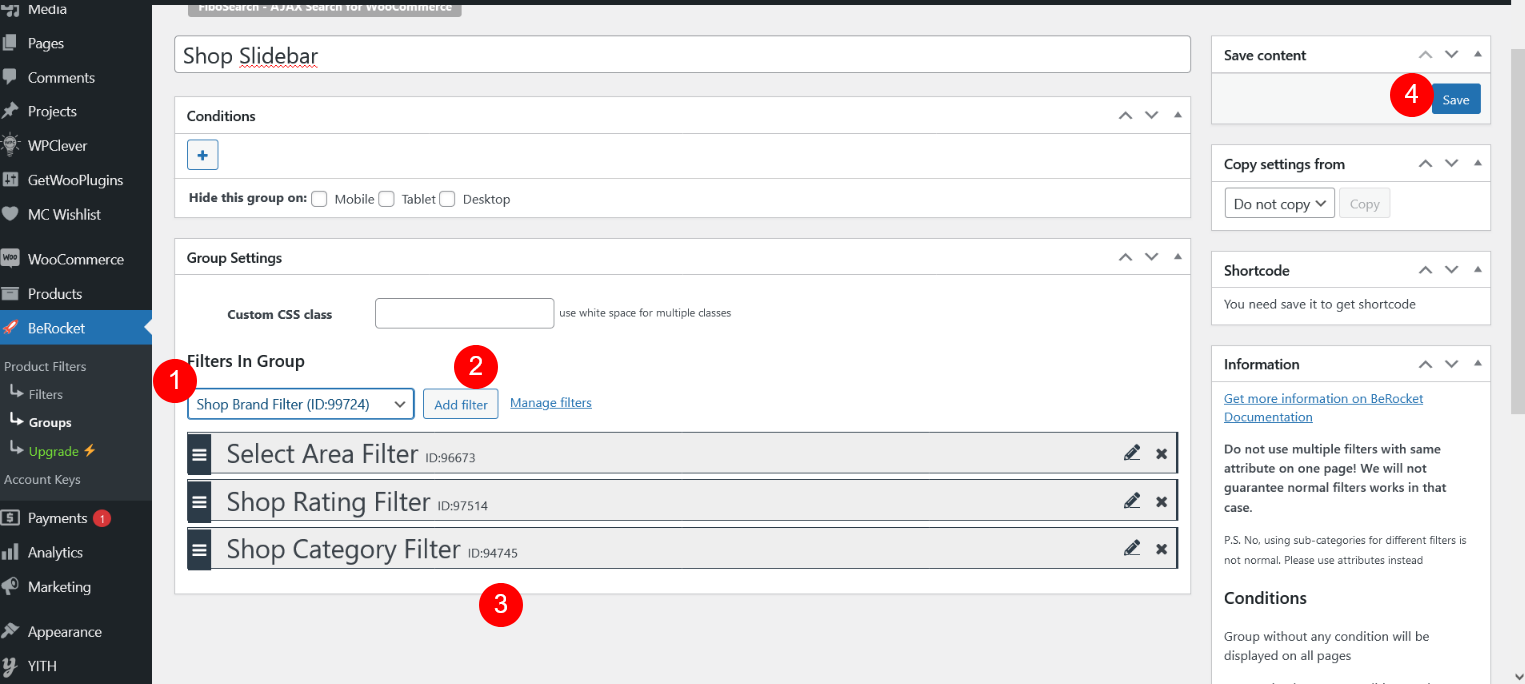Move Conditions panel up
Viewport: 1525px width, 684px height.
(1125, 116)
